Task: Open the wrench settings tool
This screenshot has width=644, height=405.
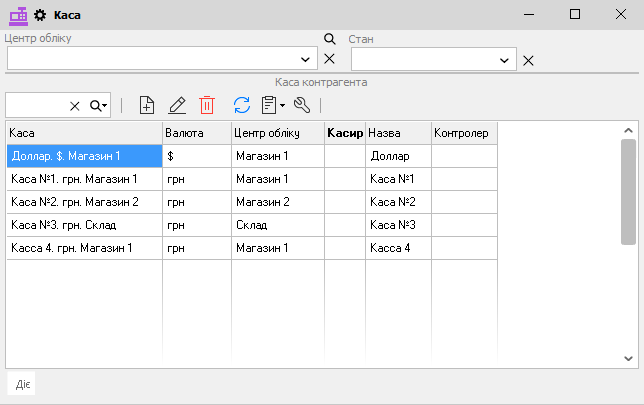Action: pyautogui.click(x=302, y=105)
